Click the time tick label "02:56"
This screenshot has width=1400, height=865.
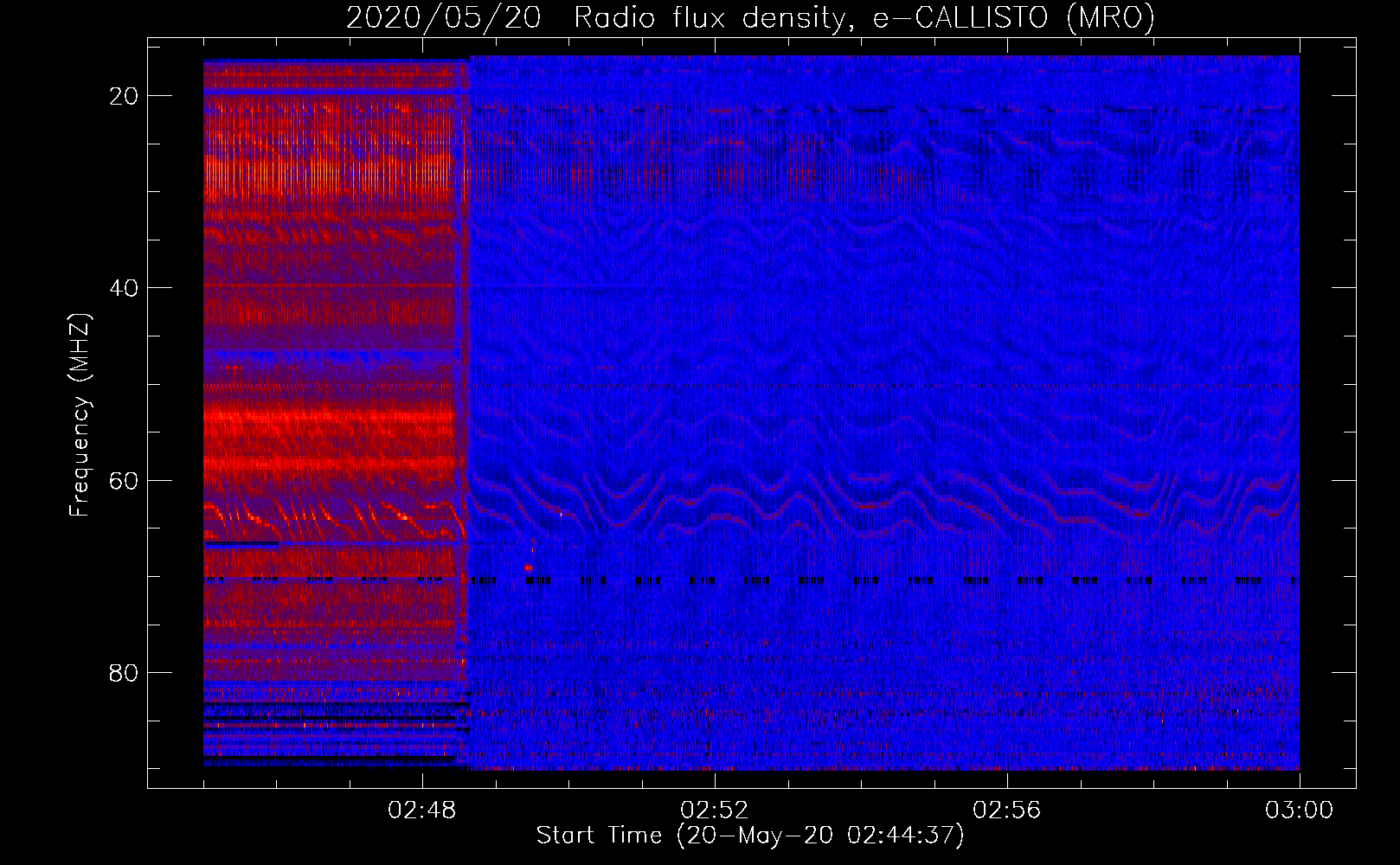click(1007, 811)
